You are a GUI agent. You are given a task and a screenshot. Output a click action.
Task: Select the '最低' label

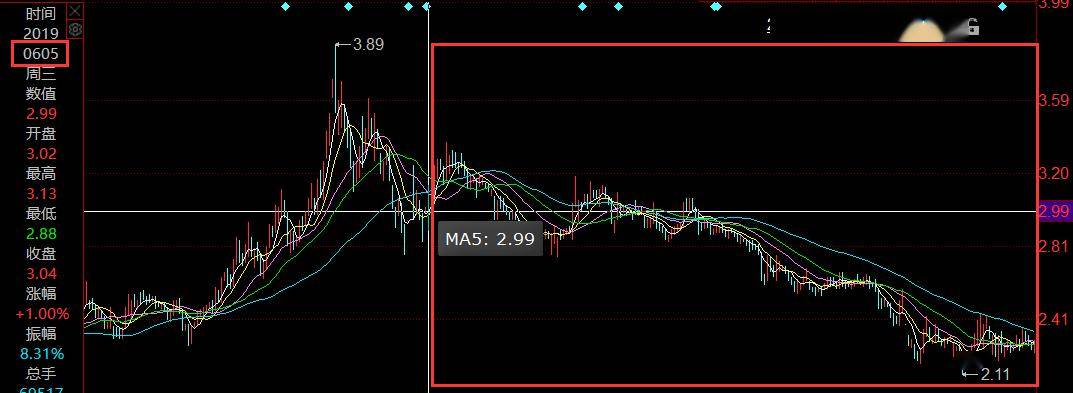click(40, 214)
